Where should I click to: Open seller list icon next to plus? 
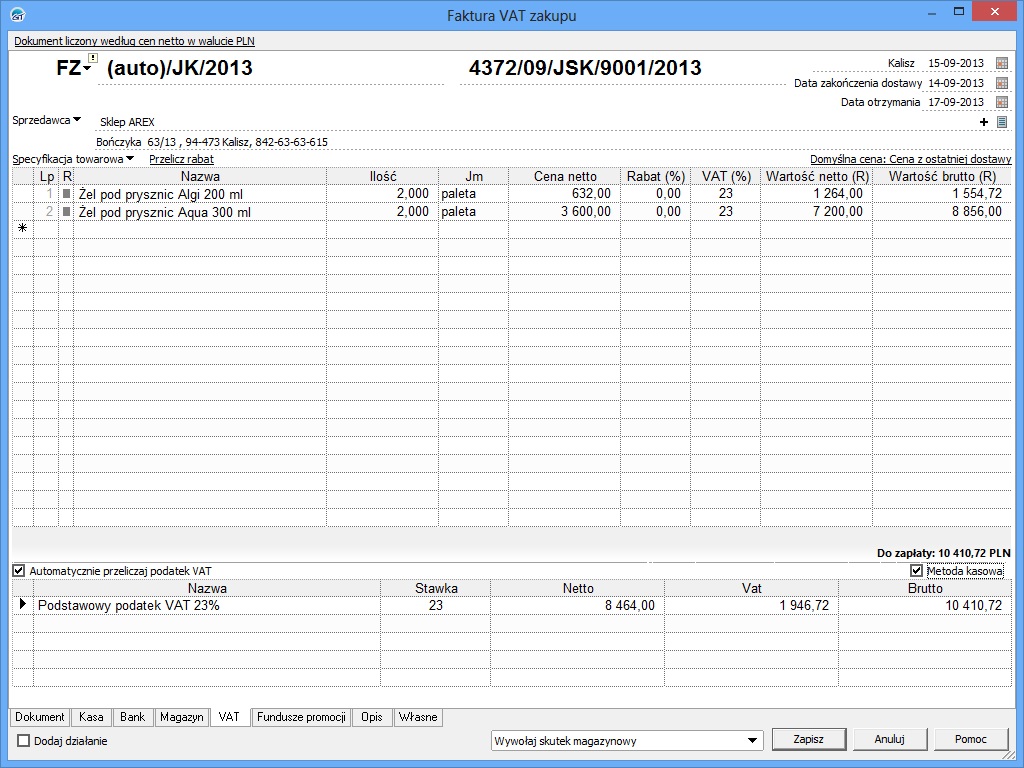(x=1002, y=122)
